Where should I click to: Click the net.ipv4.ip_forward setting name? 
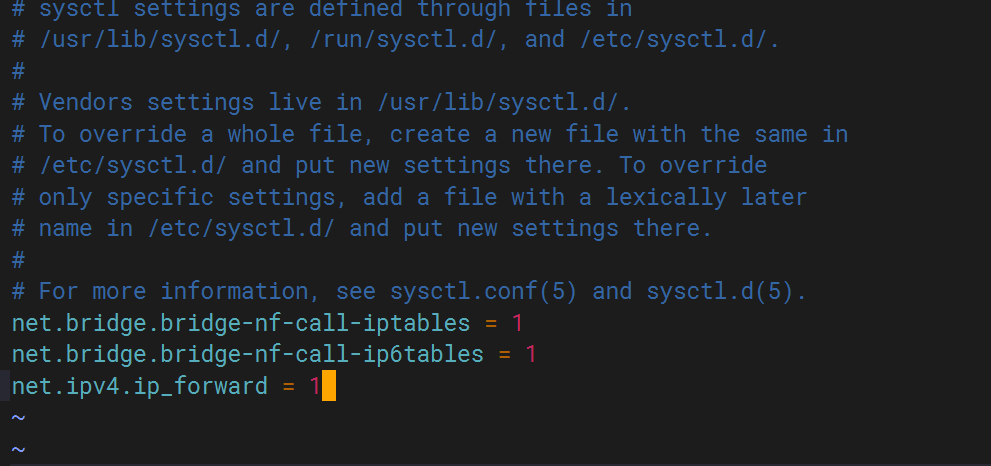pyautogui.click(x=140, y=386)
